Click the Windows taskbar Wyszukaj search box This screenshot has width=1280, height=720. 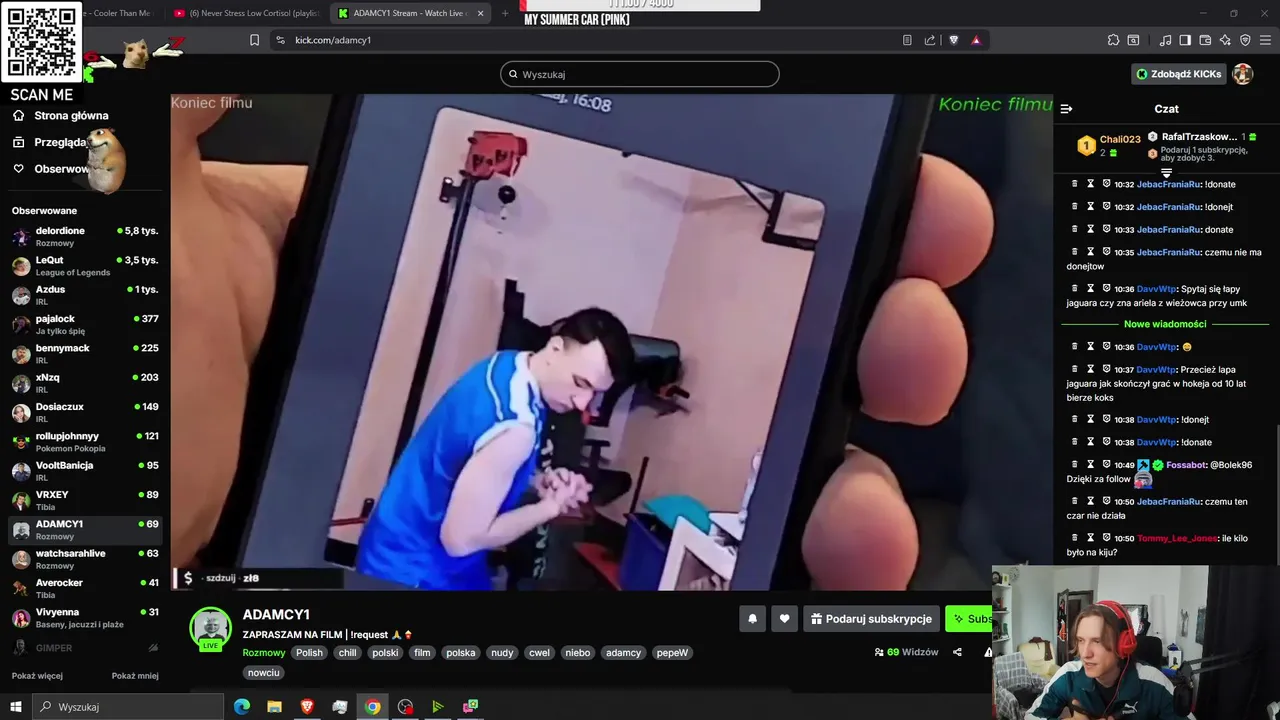(x=128, y=707)
